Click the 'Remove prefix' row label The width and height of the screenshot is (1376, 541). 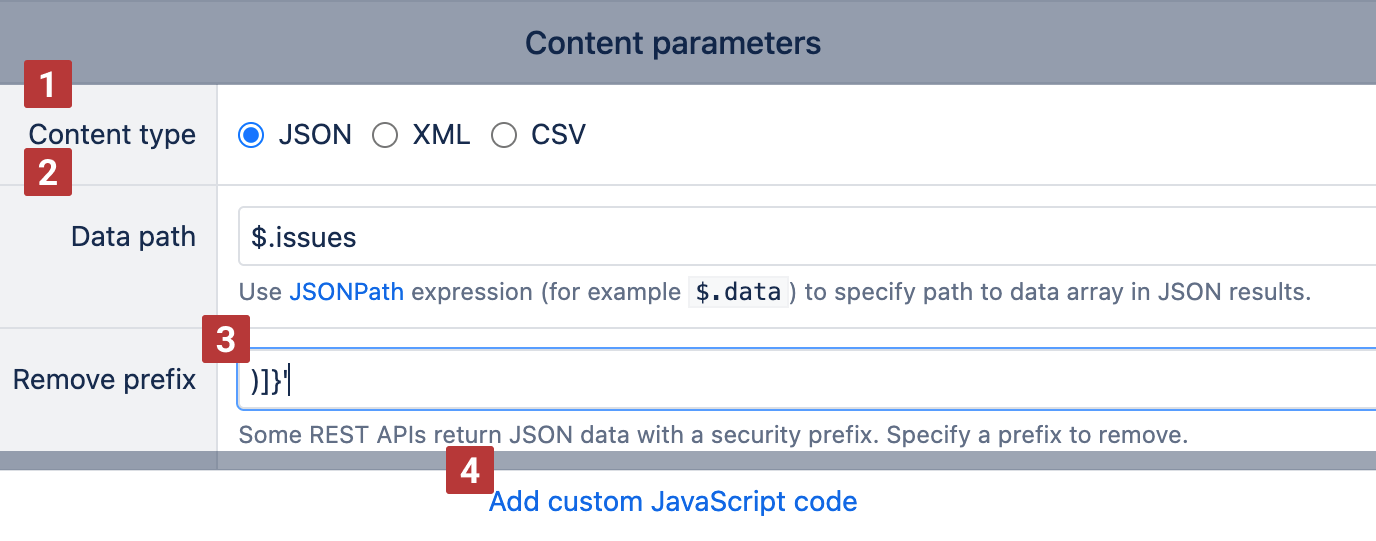click(x=104, y=380)
